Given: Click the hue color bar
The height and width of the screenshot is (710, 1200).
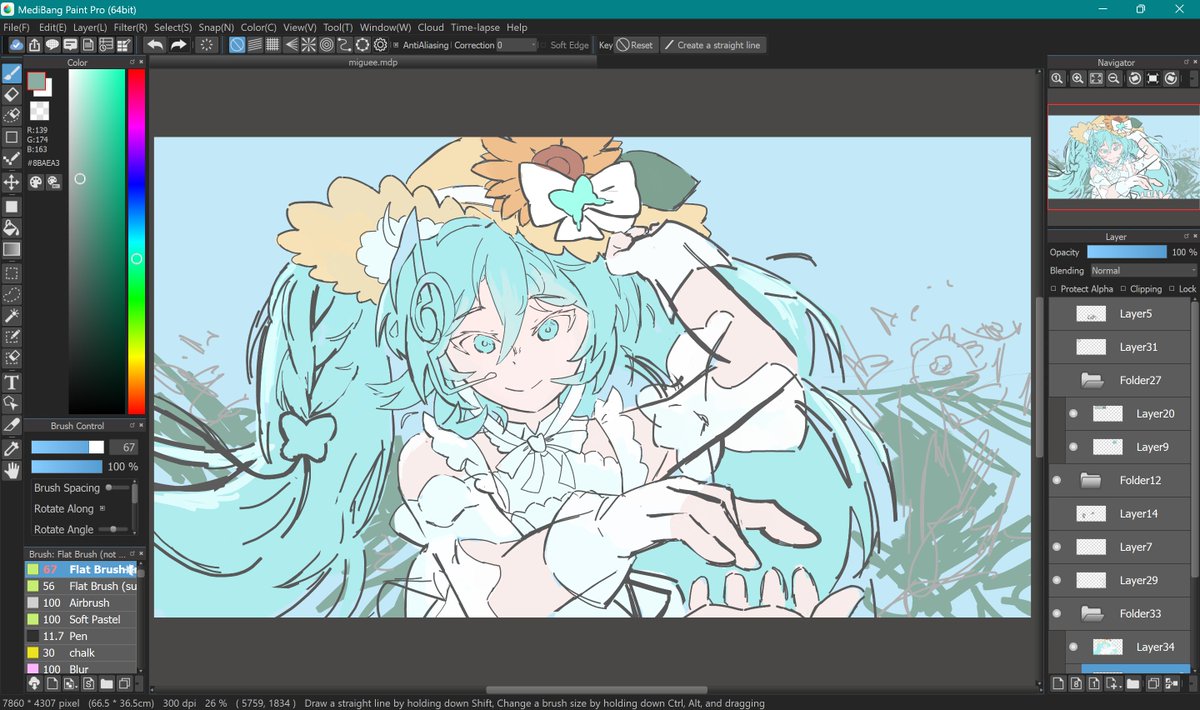Looking at the screenshot, I should click(x=136, y=241).
